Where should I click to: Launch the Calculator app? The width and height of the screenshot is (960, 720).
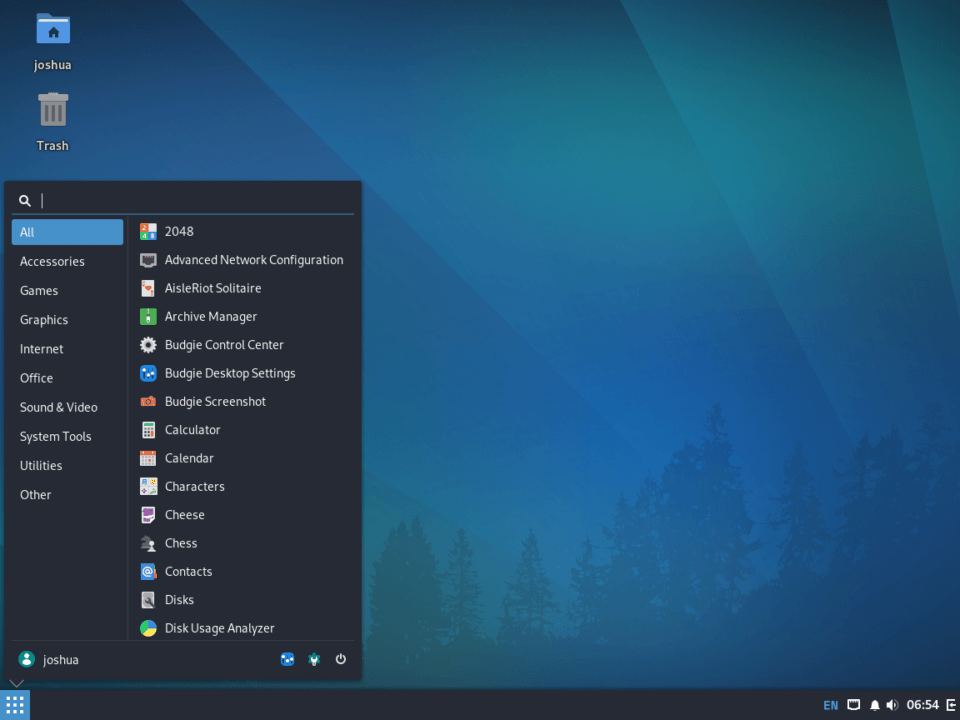click(191, 430)
